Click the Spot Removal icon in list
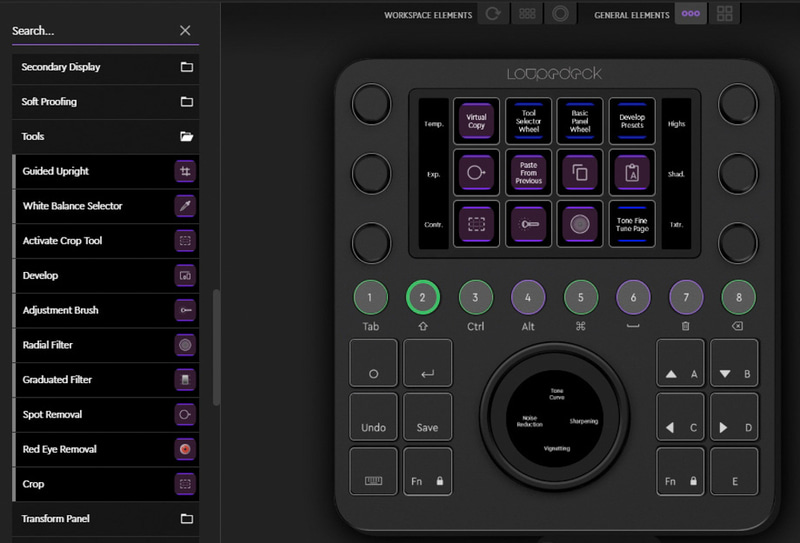This screenshot has height=543, width=800. (x=185, y=414)
